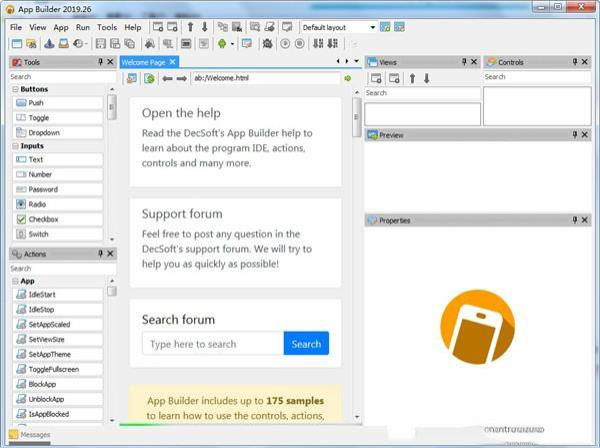600x448 pixels.
Task: Click the blue Search button
Action: coord(306,344)
